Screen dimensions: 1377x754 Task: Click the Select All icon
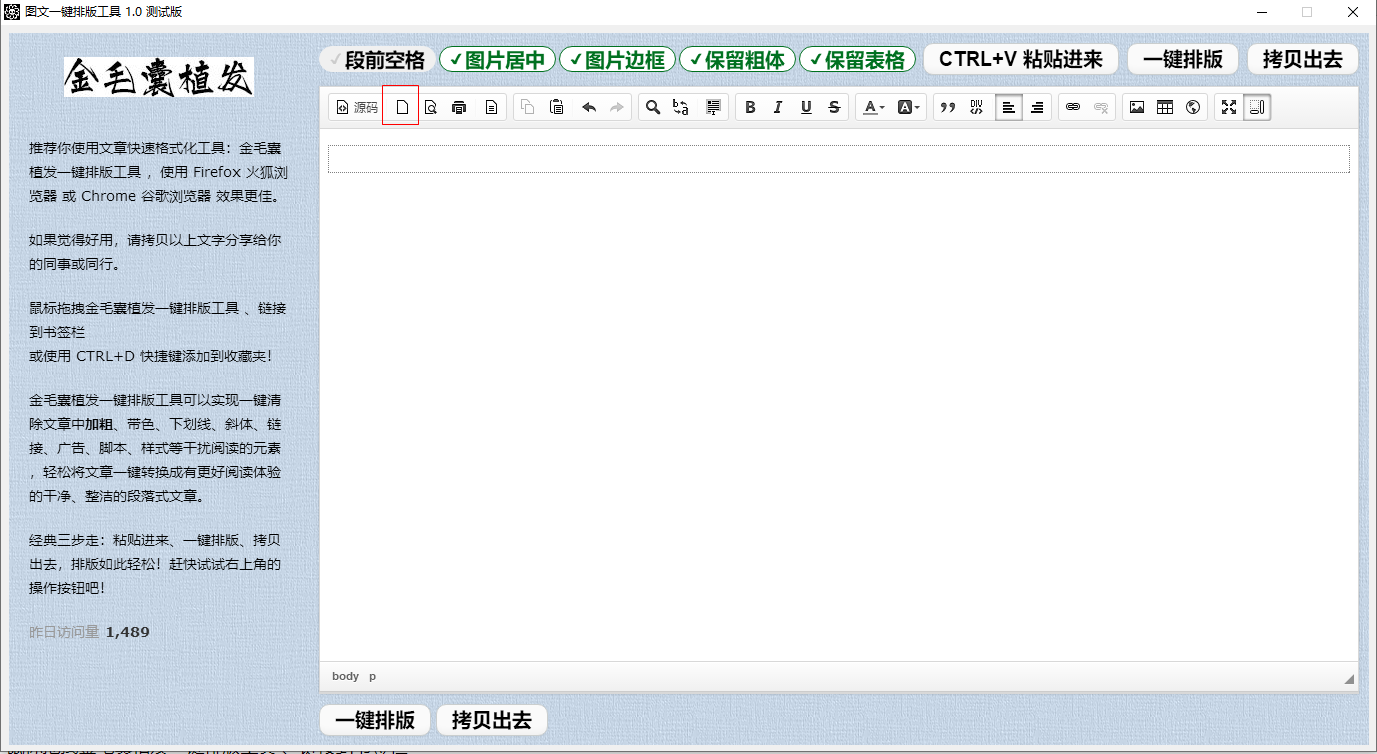click(713, 107)
